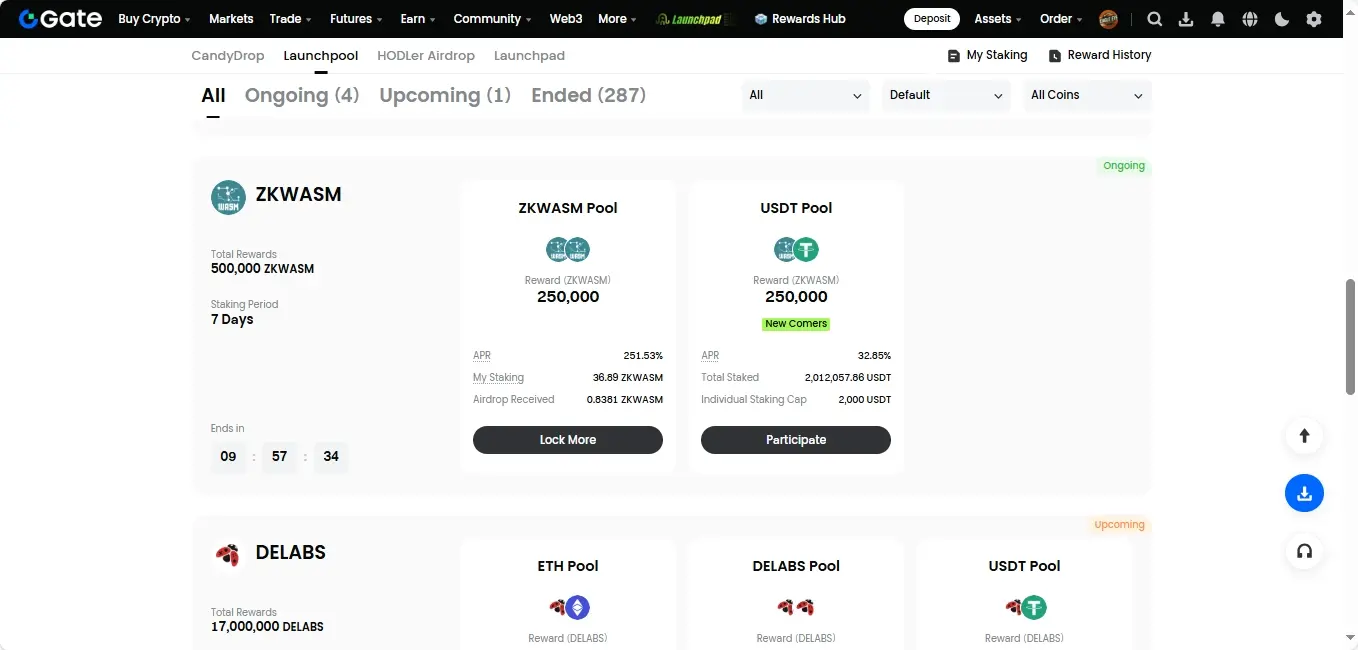This screenshot has height=650, width=1358.
Task: Click Lock More in ZKWASM Pool
Action: point(568,440)
